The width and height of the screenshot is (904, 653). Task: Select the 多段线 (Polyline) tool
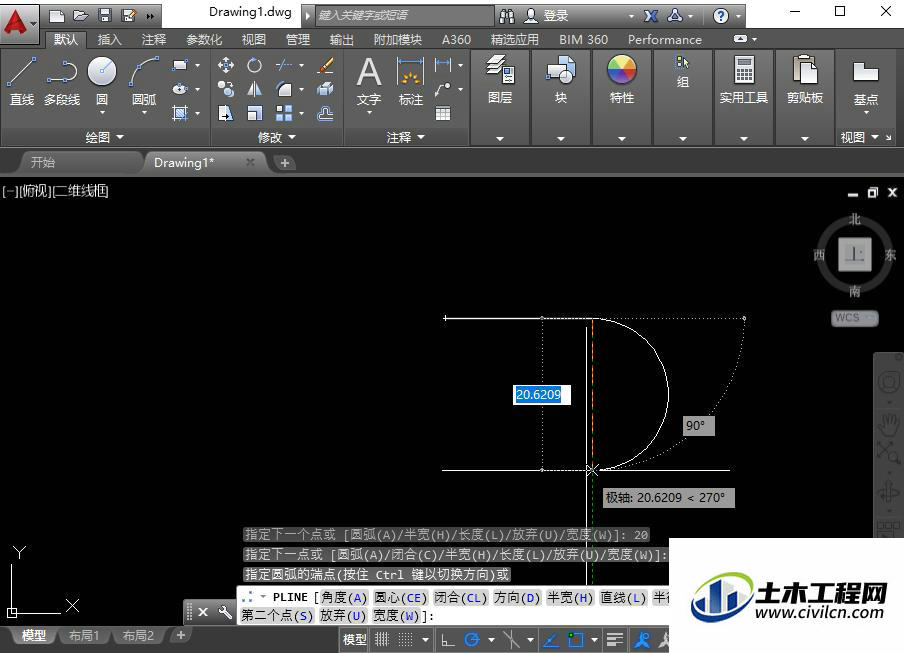tap(62, 81)
